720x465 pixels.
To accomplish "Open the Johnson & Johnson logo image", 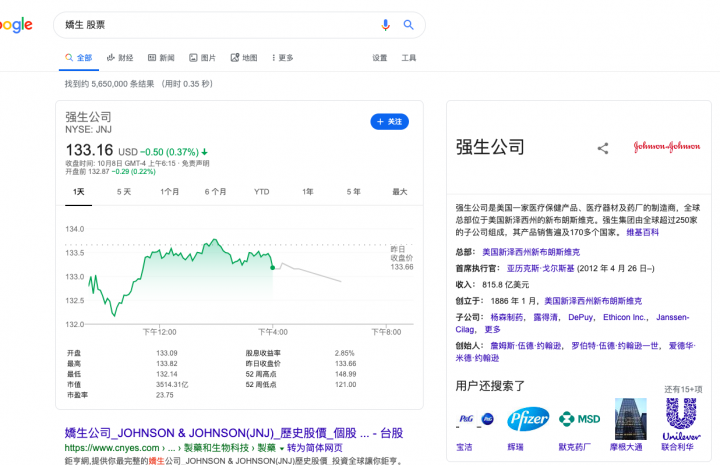I will coord(667,146).
